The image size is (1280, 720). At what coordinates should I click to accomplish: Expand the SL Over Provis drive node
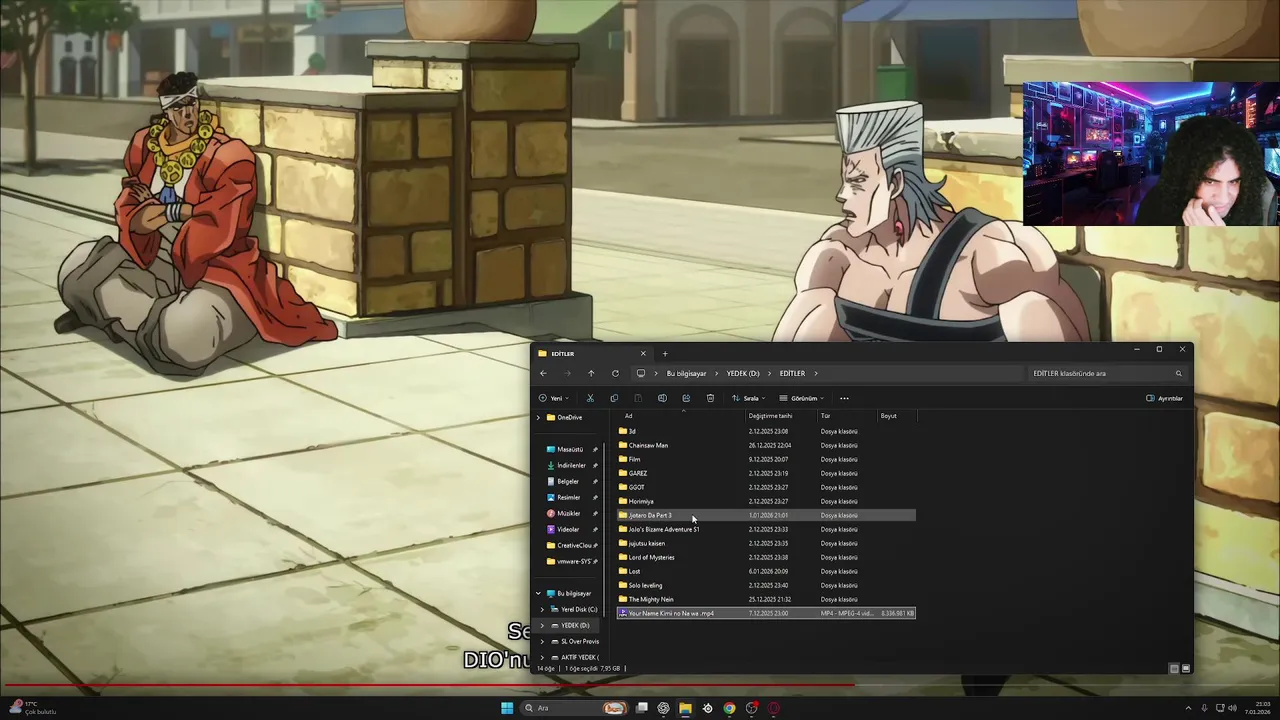[542, 641]
